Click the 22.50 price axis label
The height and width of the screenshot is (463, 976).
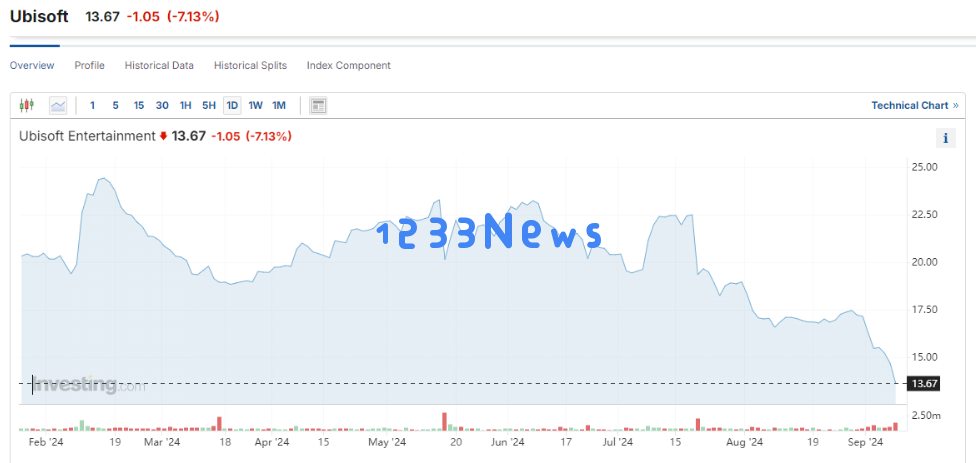pyautogui.click(x=924, y=215)
